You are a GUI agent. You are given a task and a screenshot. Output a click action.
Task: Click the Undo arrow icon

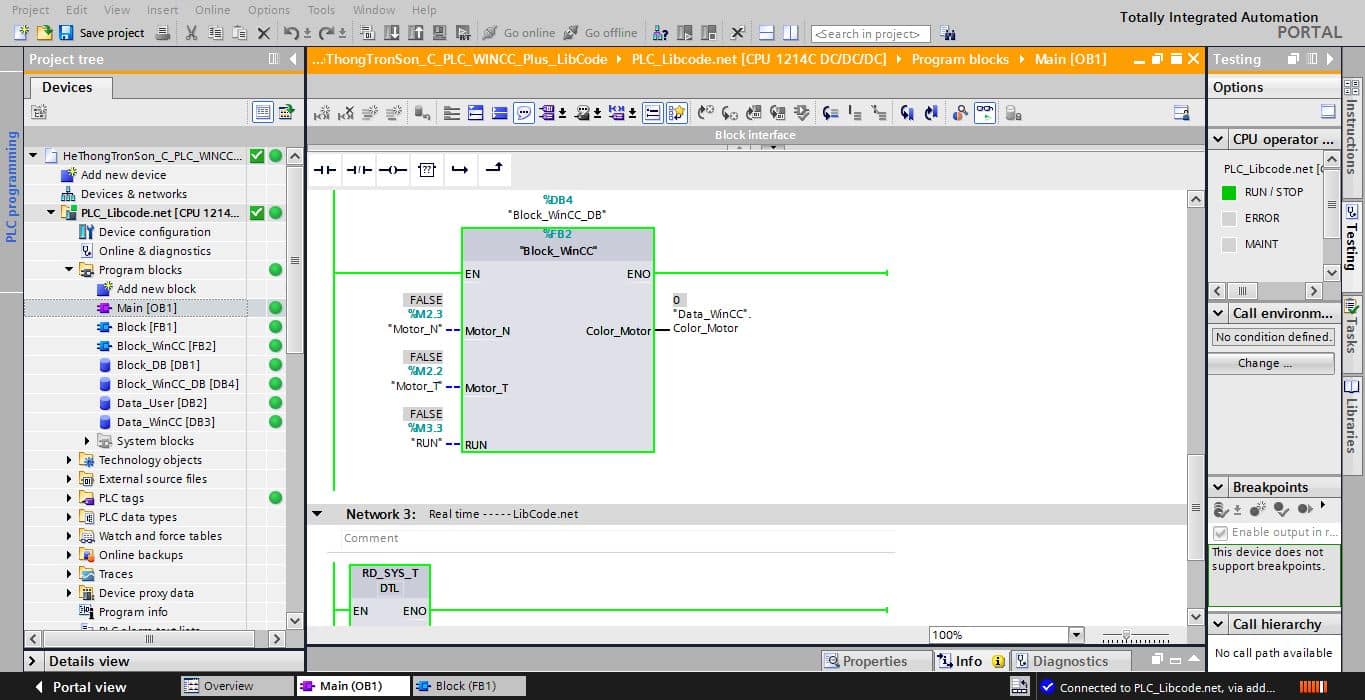(x=291, y=33)
